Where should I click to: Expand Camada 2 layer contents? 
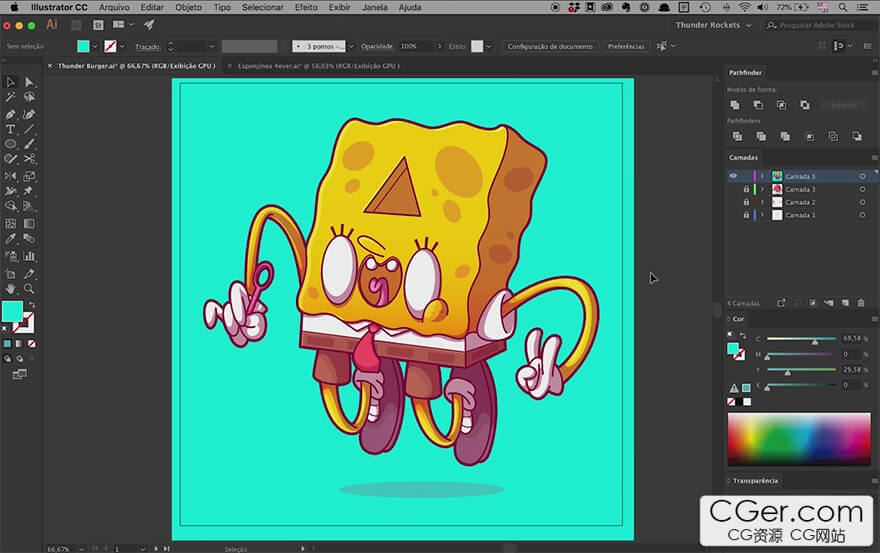(x=762, y=202)
